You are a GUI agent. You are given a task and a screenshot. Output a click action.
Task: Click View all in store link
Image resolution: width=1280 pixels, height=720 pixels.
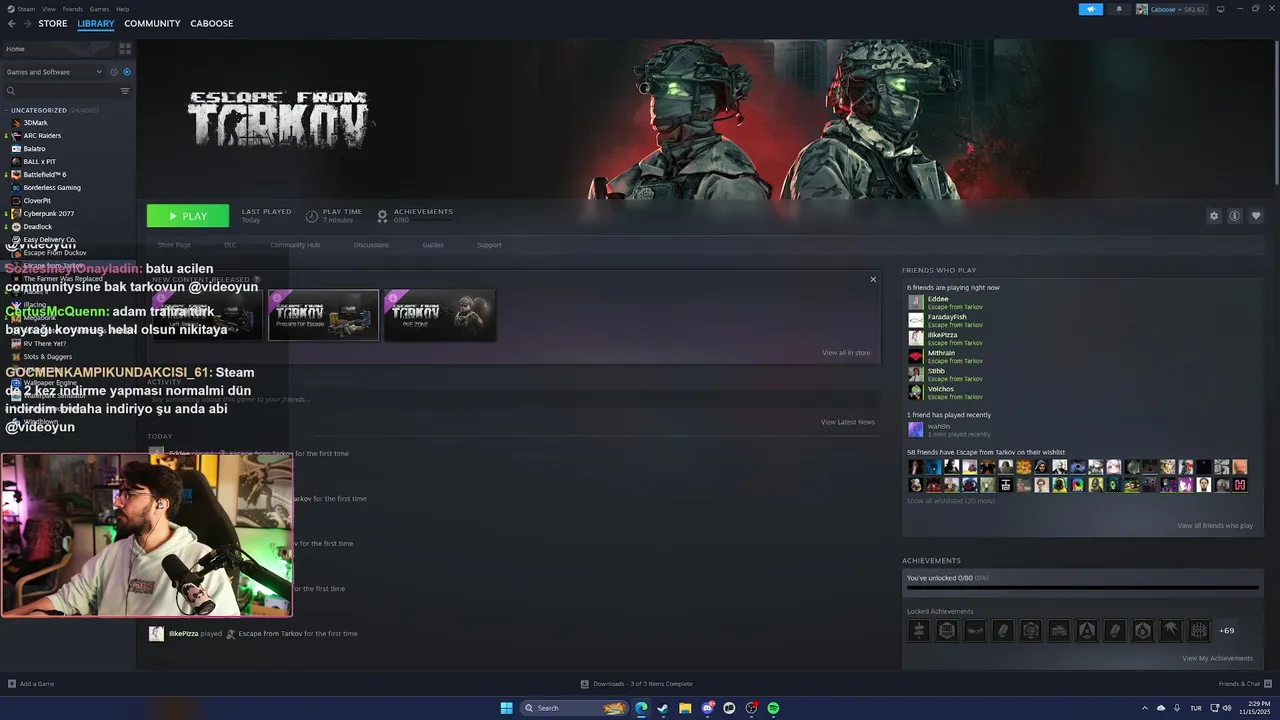pyautogui.click(x=846, y=353)
